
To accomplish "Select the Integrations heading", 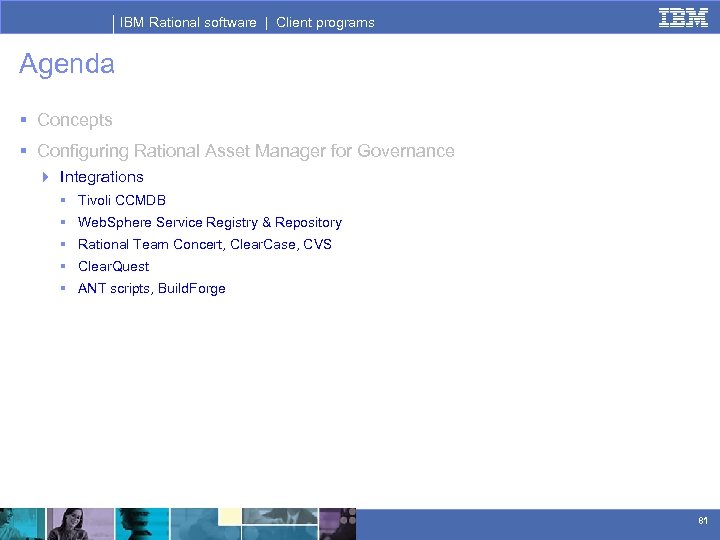I will pos(101,177).
